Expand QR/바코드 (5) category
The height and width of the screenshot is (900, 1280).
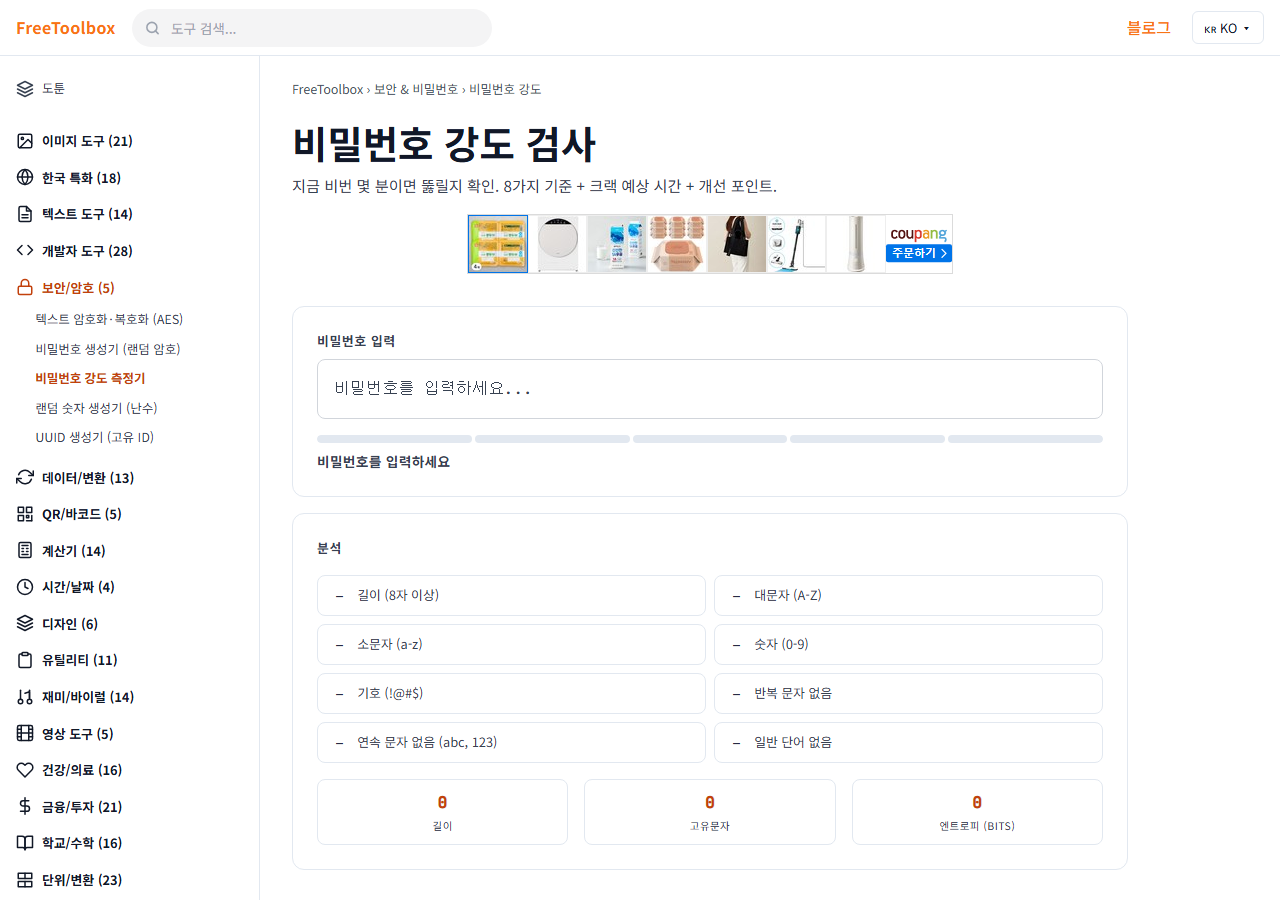point(82,514)
